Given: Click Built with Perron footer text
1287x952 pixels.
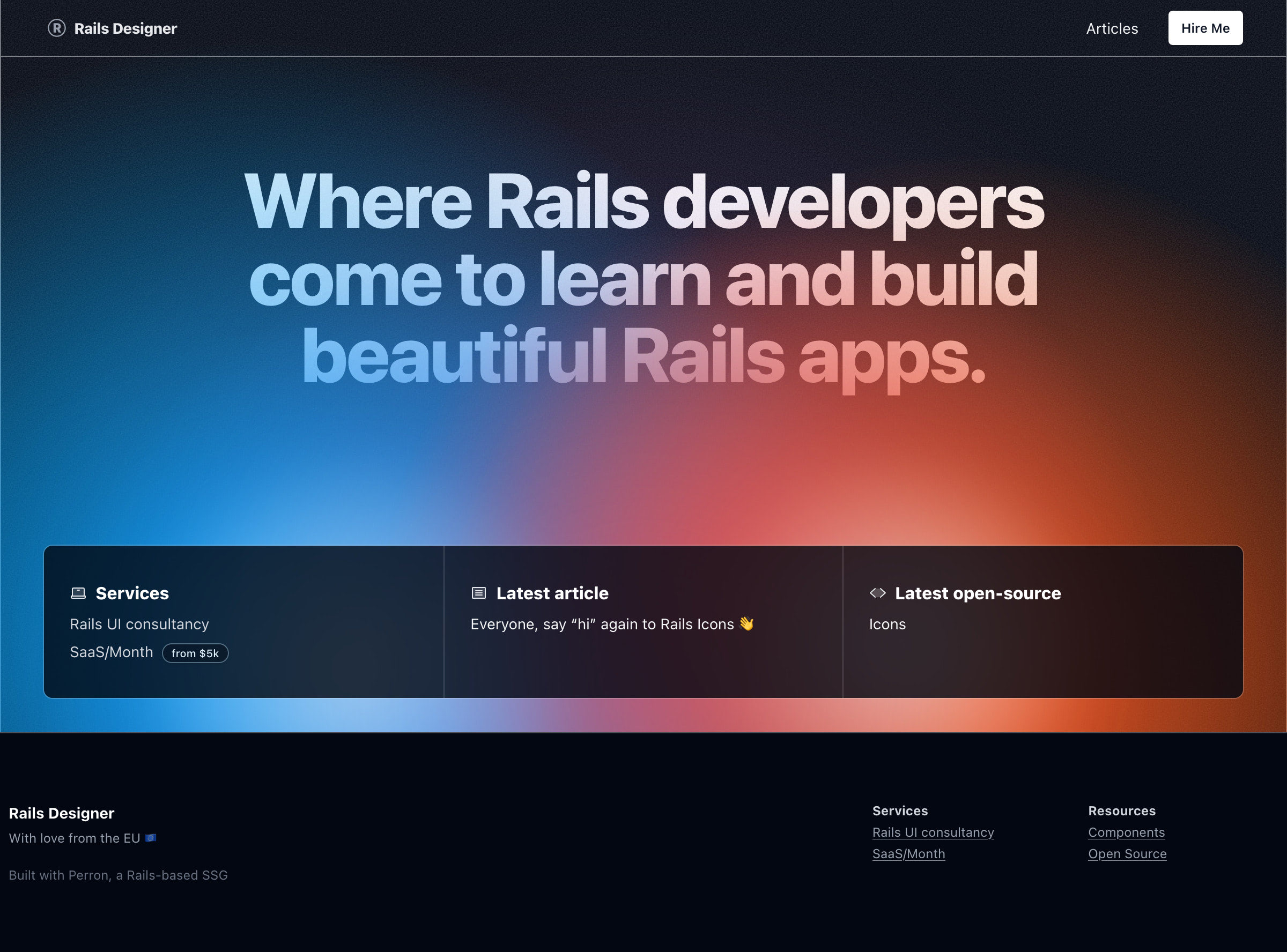Looking at the screenshot, I should [118, 875].
